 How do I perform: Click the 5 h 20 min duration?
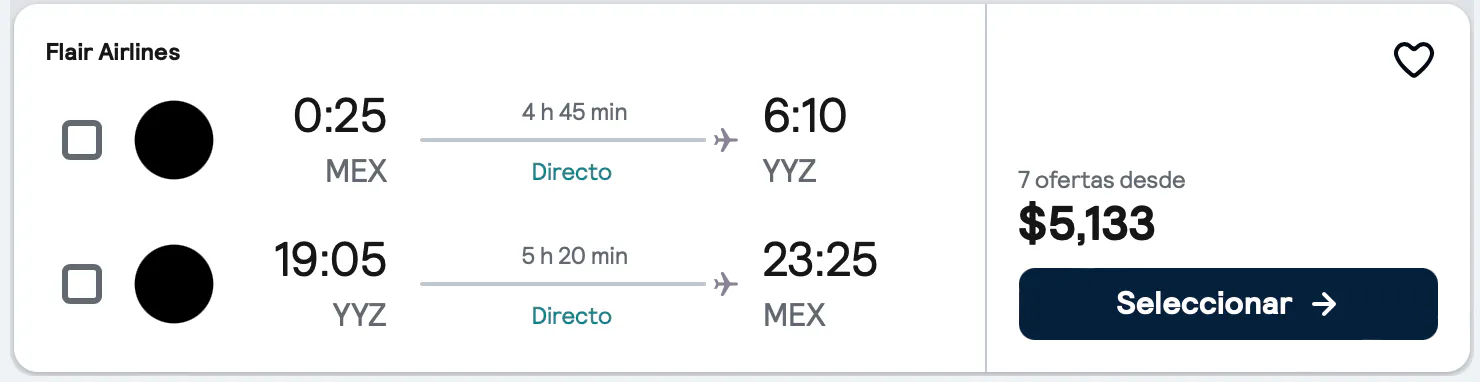pos(575,256)
